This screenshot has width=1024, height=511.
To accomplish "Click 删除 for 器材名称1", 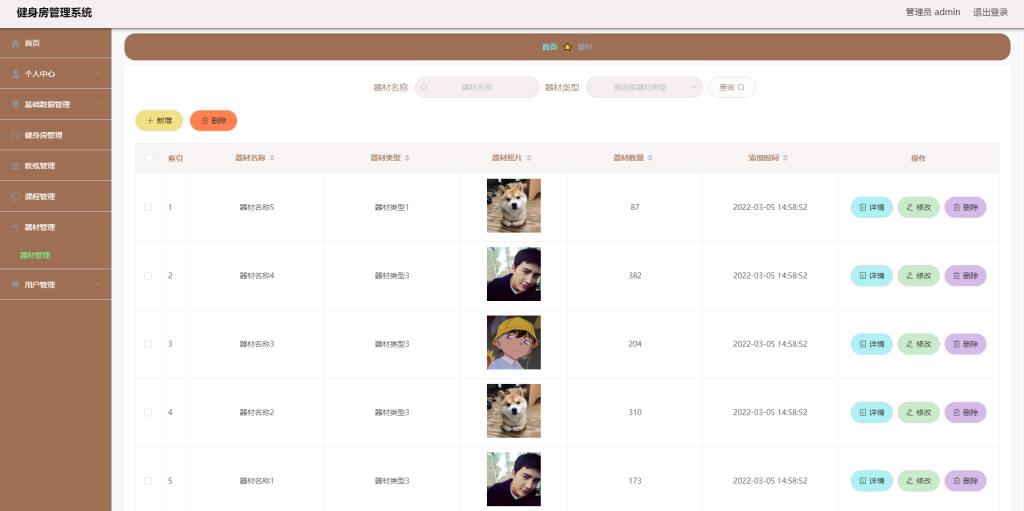I will [x=965, y=481].
